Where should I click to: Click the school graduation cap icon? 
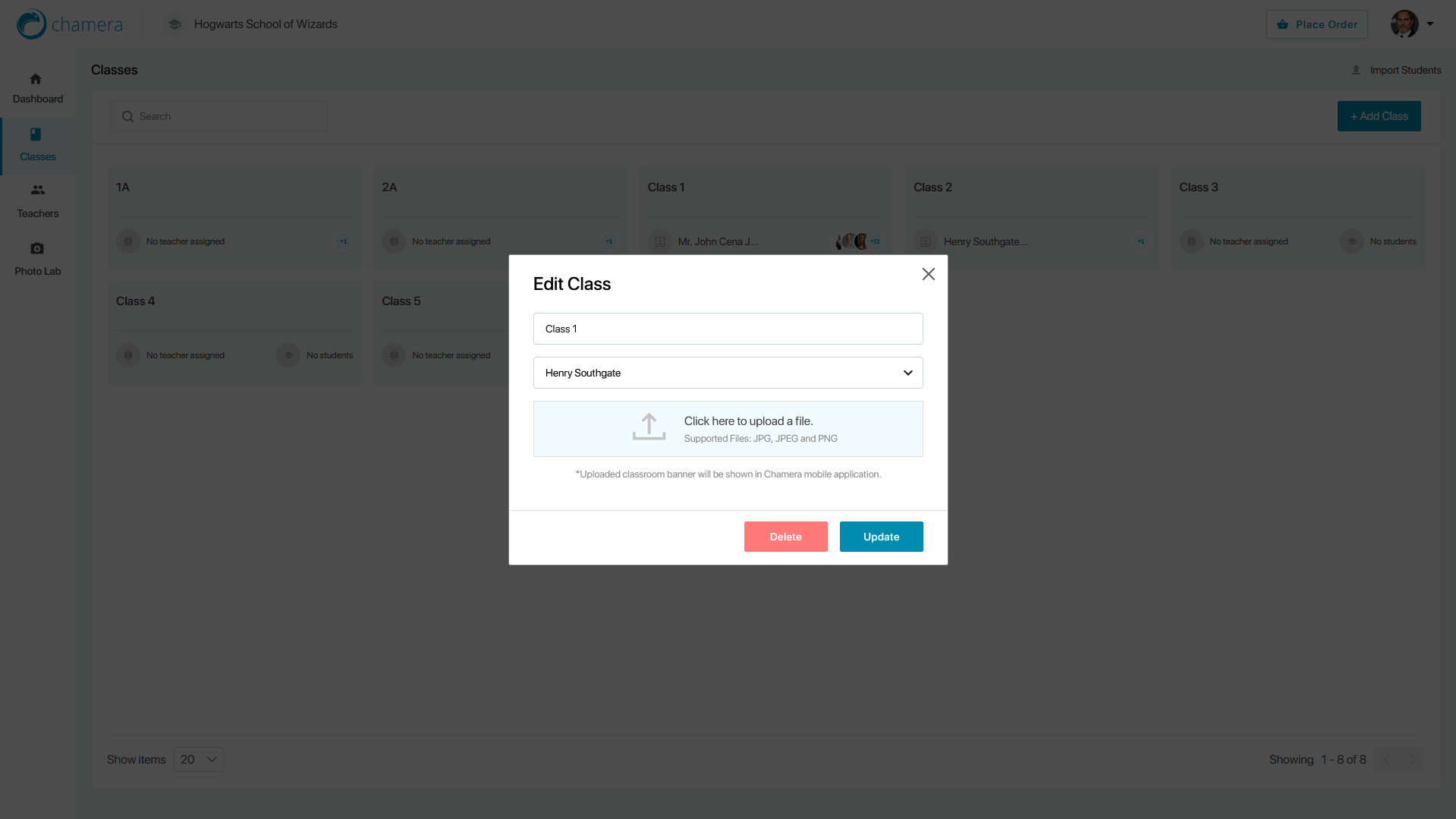click(x=175, y=24)
